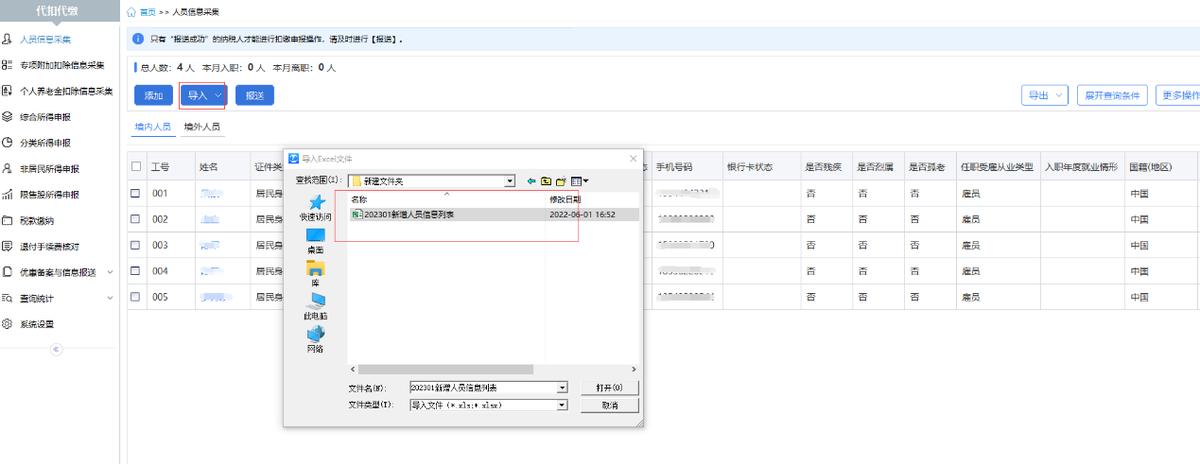Switch to the 境外人员 tab
1200x464 pixels.
[x=203, y=128]
